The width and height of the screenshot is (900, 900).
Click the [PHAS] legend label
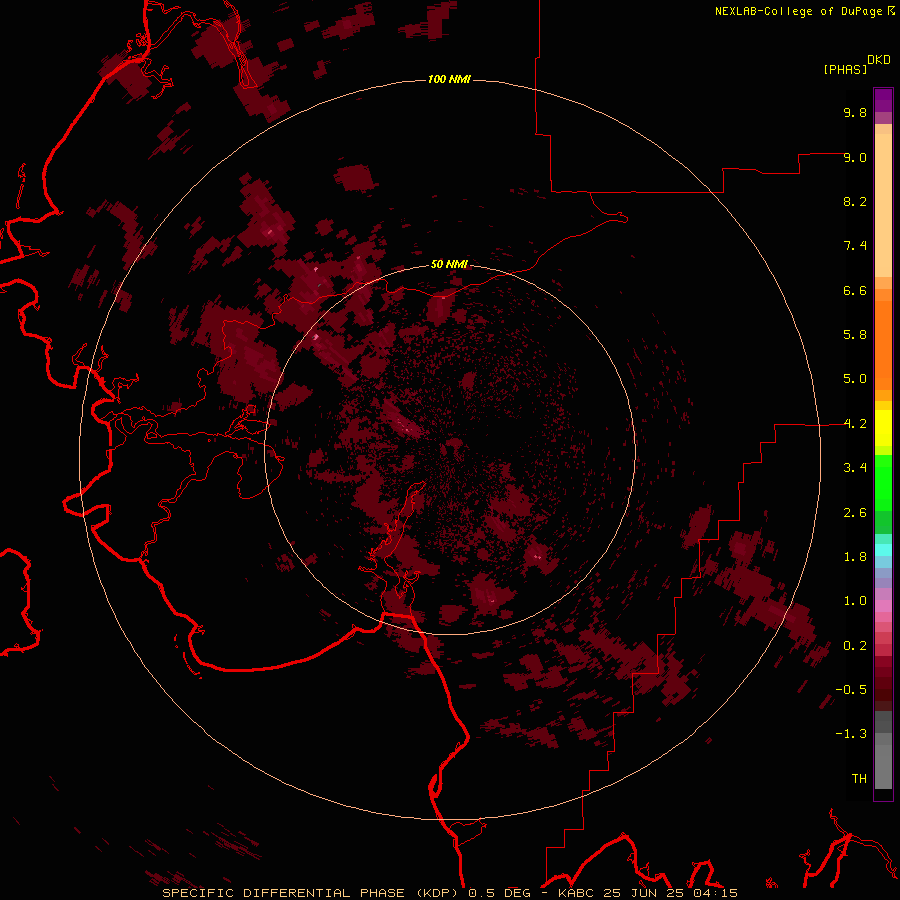tap(845, 69)
